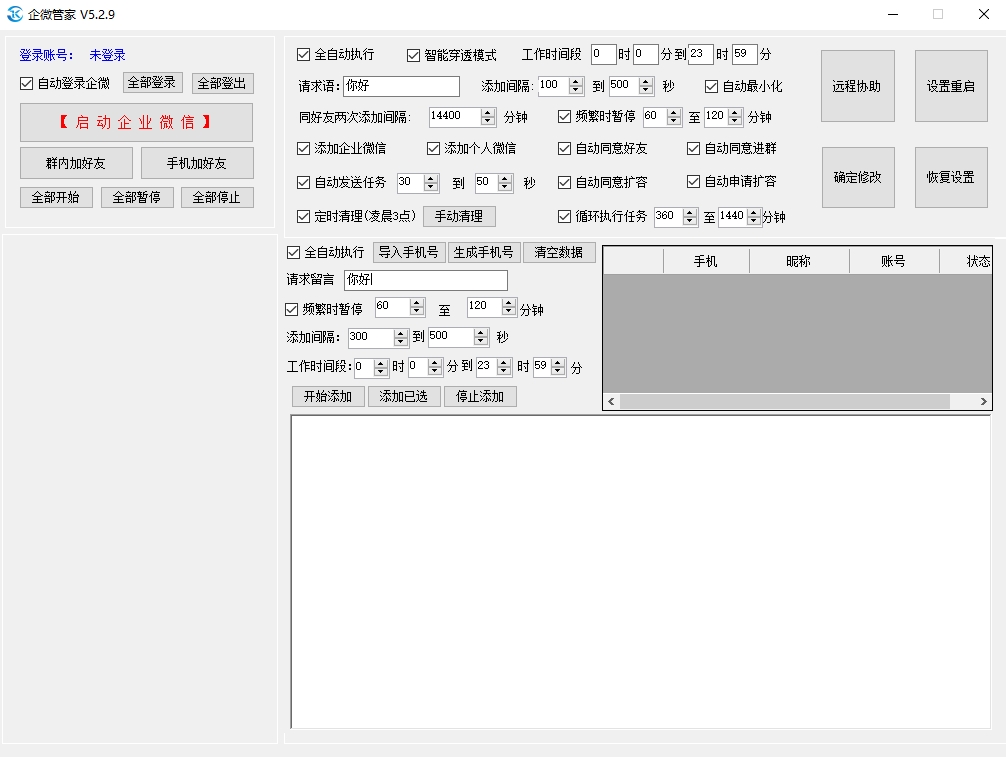Adjust 循环执行任务 1440 spinner
This screenshot has height=757, width=1006.
[740, 216]
